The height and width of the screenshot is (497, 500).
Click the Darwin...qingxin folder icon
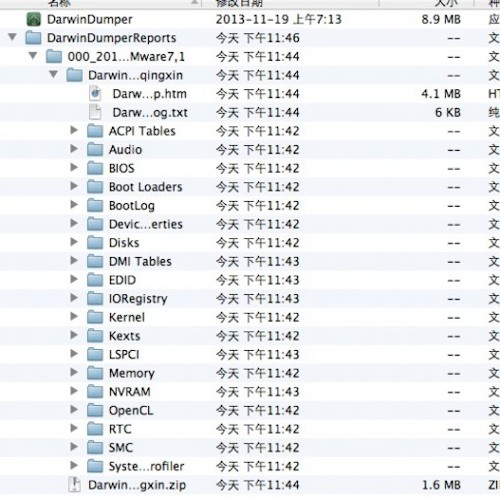tap(74, 75)
